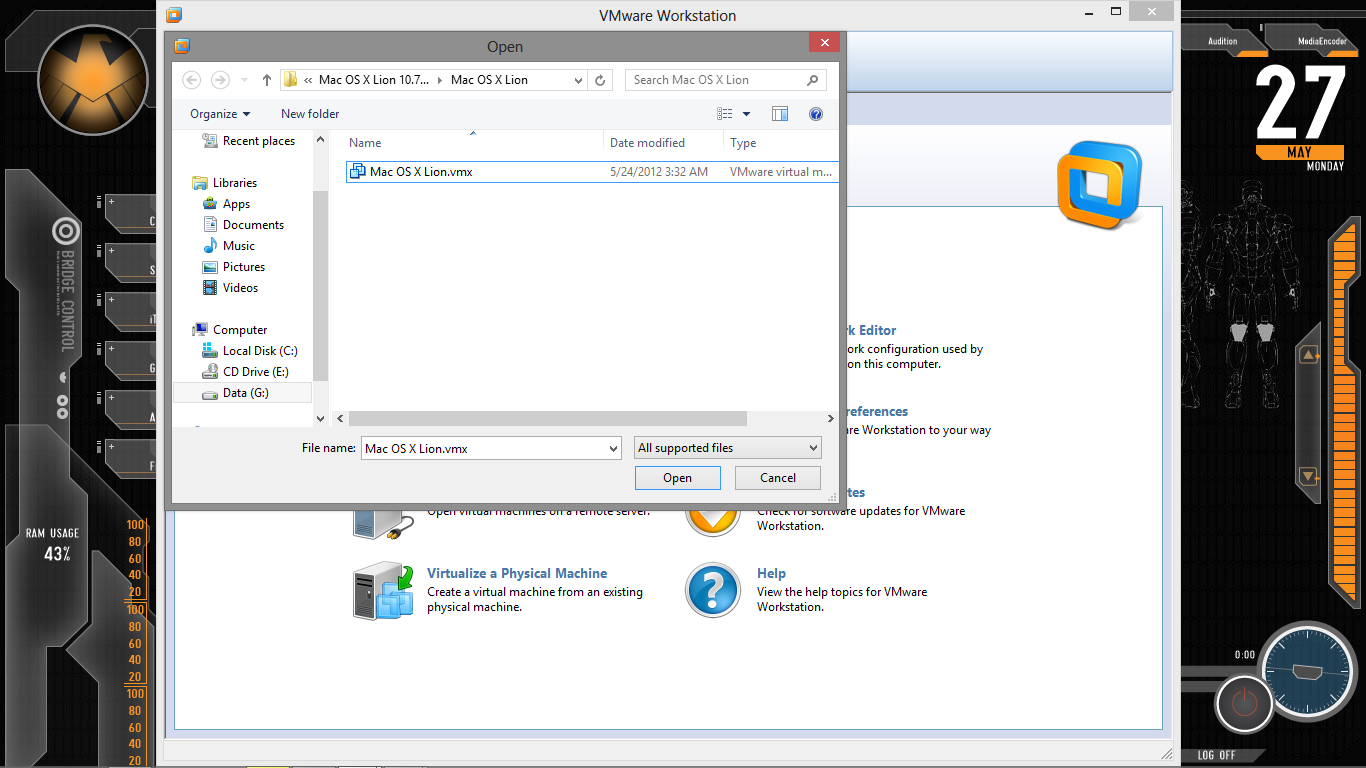Screen dimensions: 1366x768
Task: Click VMware Workstation title bar icon
Action: (x=174, y=15)
